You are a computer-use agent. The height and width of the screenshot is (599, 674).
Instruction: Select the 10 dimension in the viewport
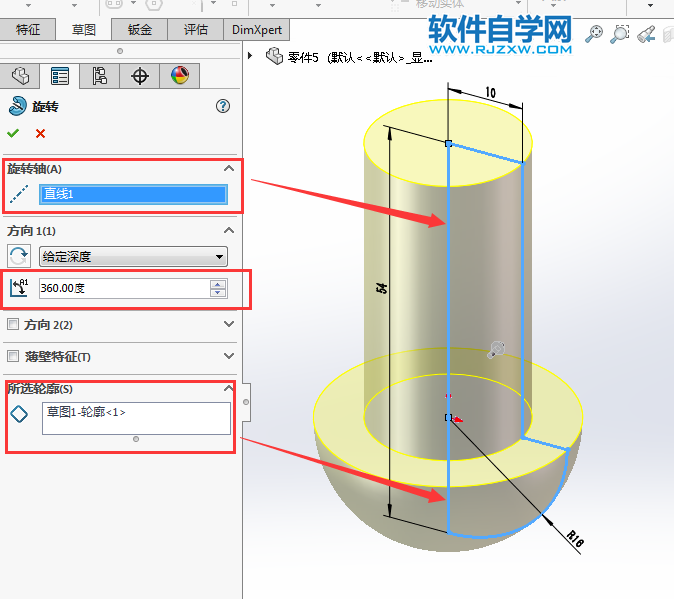[x=490, y=92]
